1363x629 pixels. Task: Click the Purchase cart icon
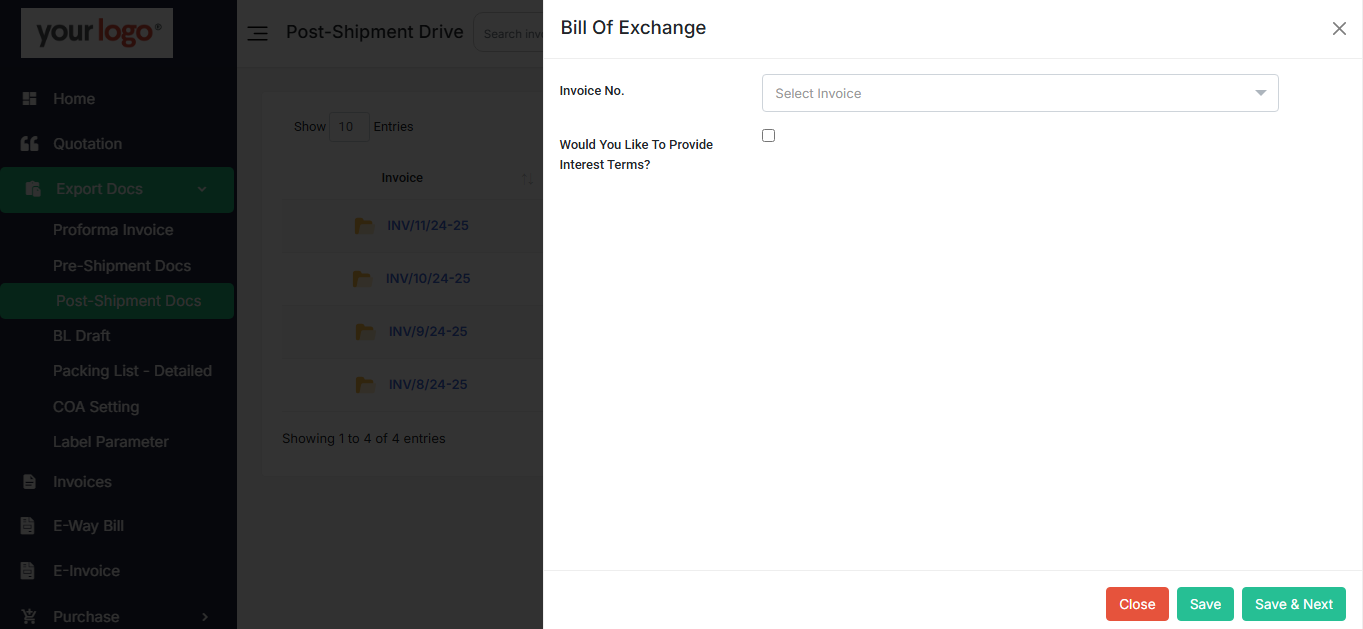click(29, 616)
